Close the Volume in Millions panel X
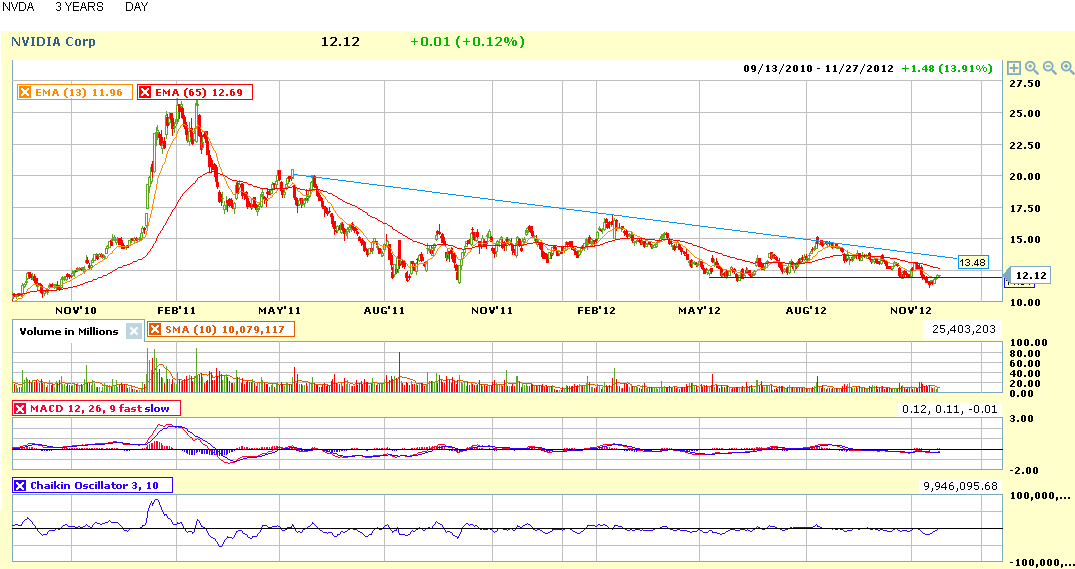 pos(134,331)
